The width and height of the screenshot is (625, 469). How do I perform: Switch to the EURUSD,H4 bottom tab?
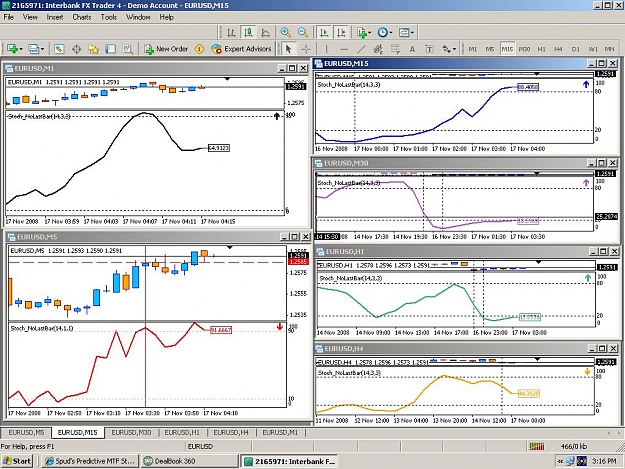(x=231, y=433)
